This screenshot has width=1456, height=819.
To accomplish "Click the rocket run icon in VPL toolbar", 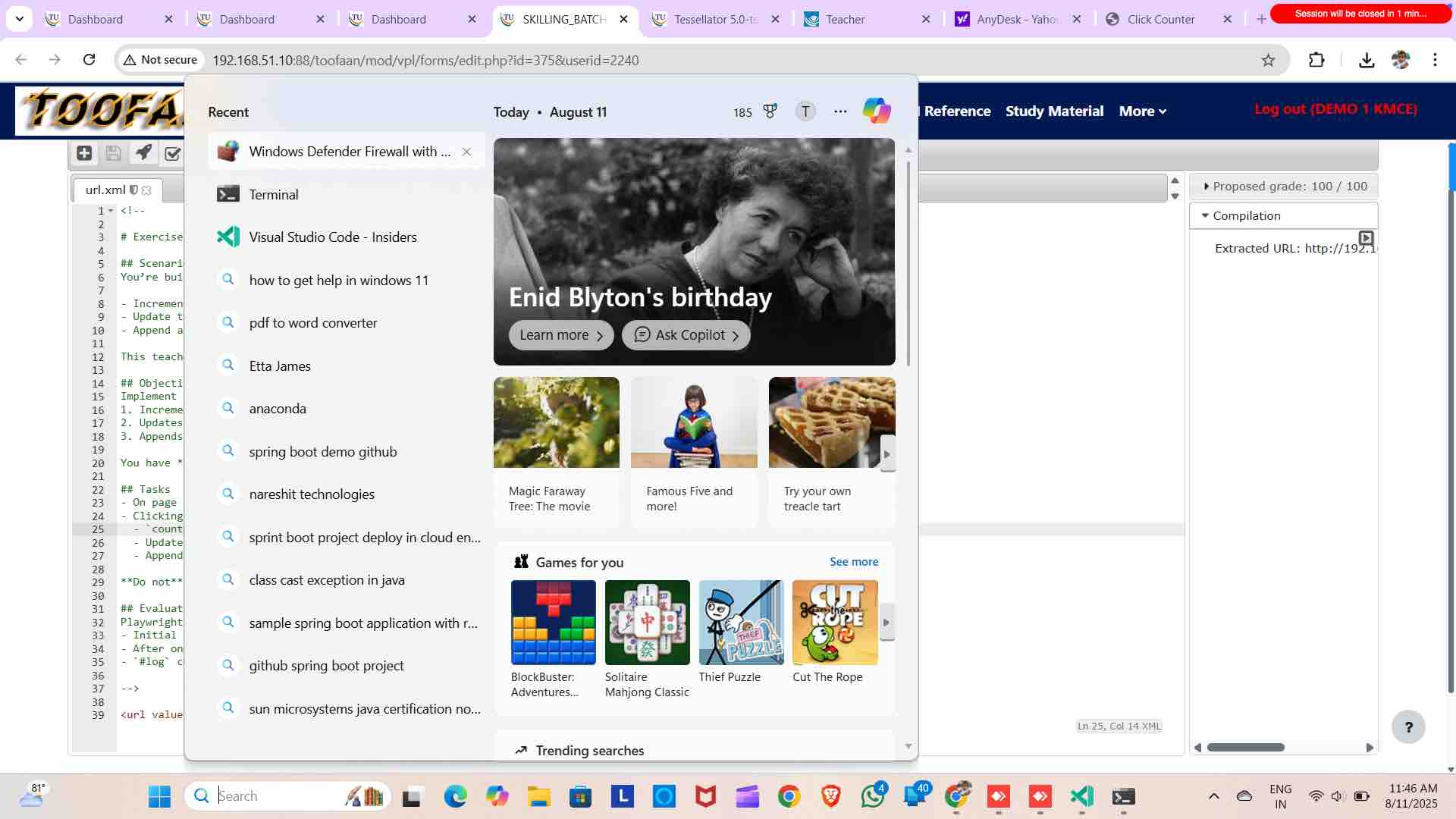I will [x=143, y=152].
